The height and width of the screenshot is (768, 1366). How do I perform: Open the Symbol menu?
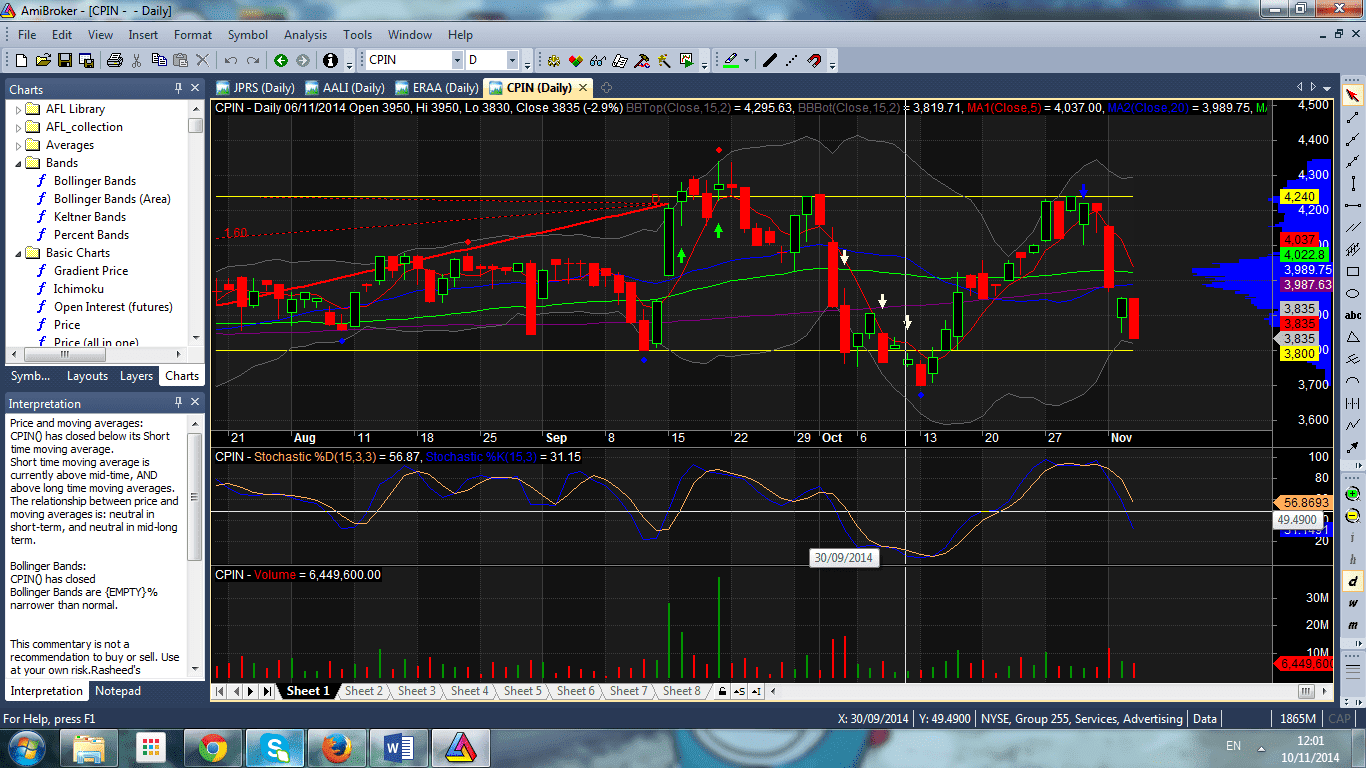point(248,34)
